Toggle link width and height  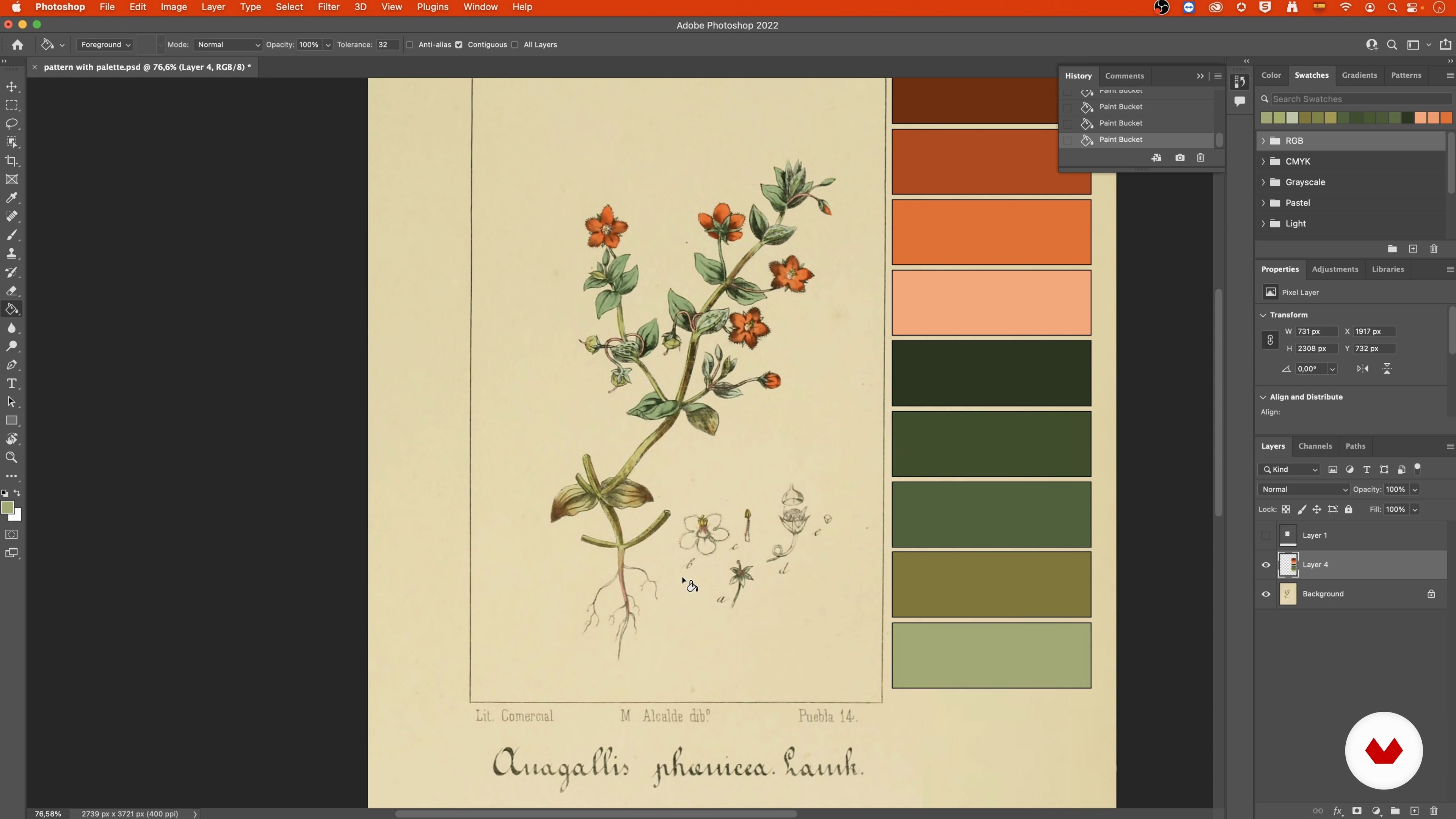[1270, 340]
